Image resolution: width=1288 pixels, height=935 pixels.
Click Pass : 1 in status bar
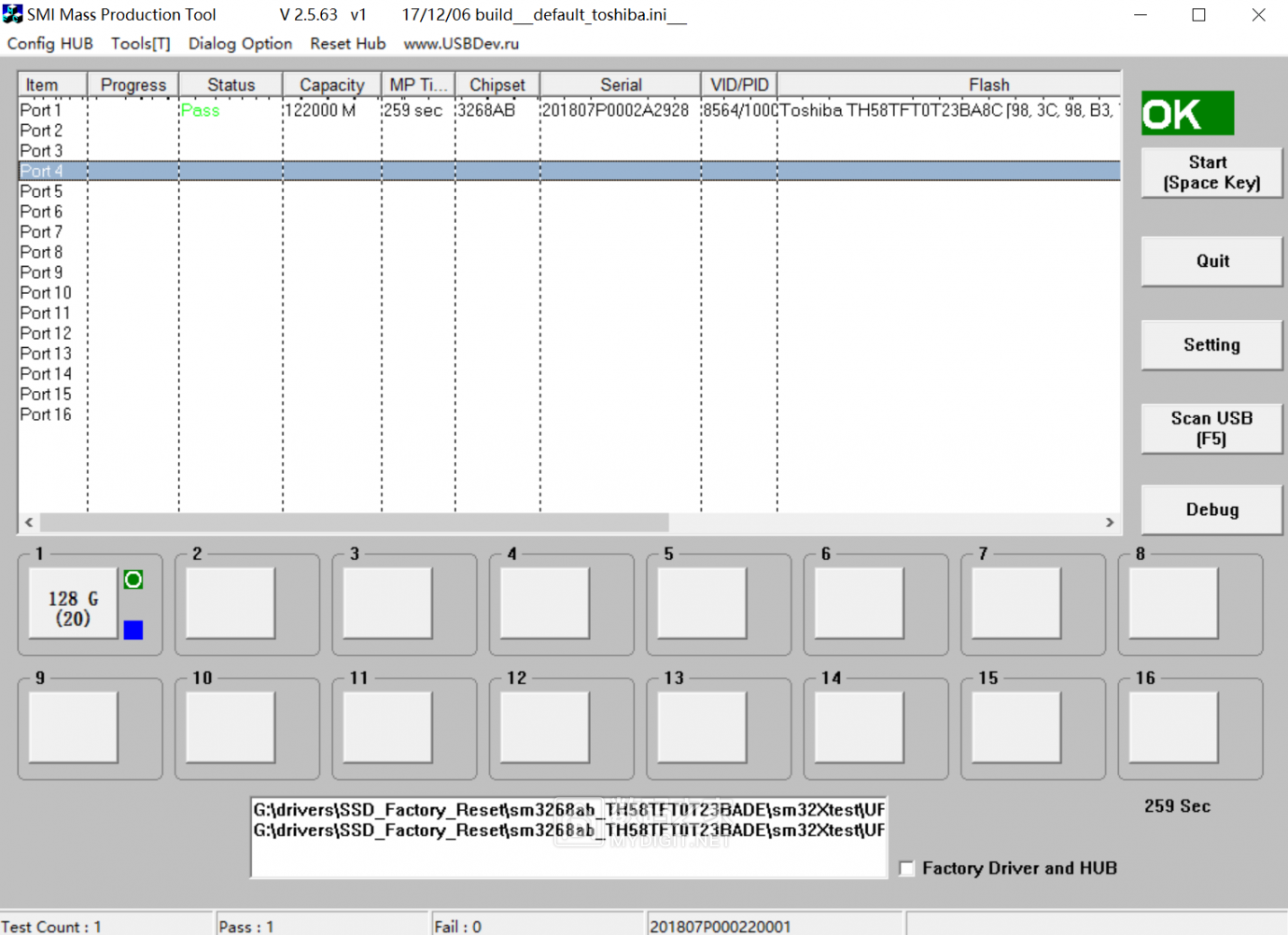pyautogui.click(x=245, y=927)
